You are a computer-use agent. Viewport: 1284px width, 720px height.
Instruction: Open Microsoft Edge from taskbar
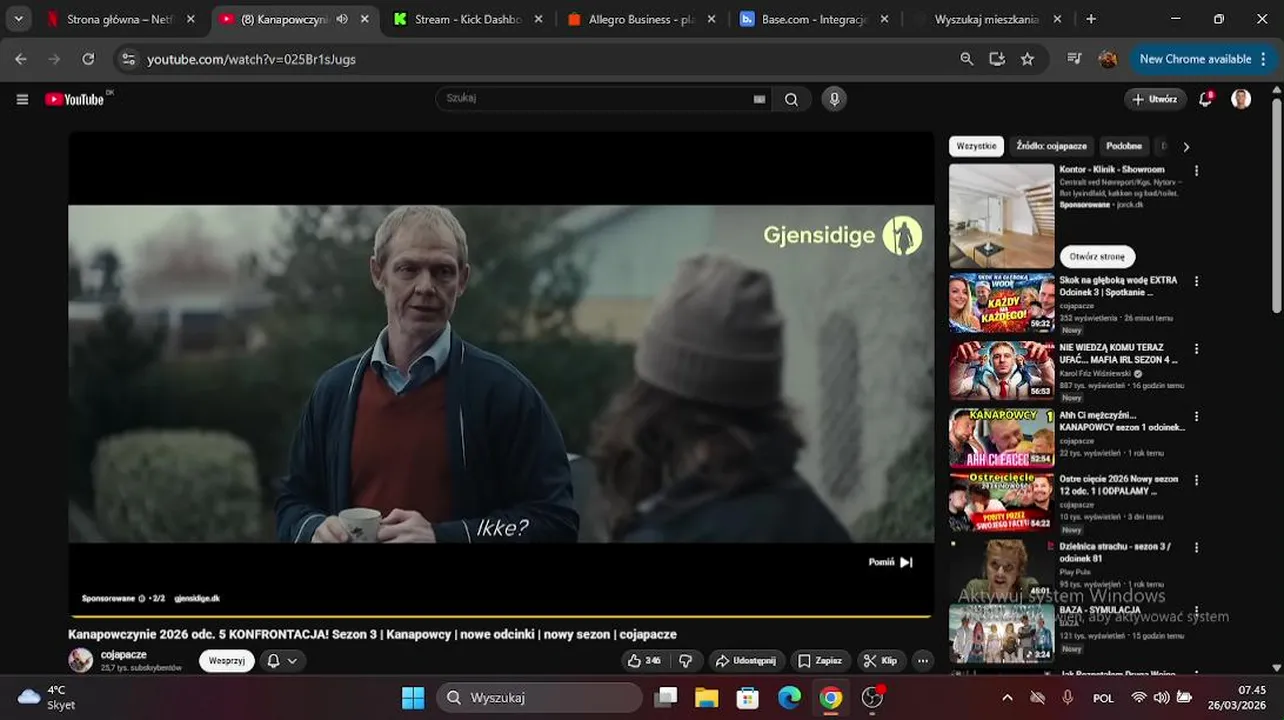[x=790, y=697]
